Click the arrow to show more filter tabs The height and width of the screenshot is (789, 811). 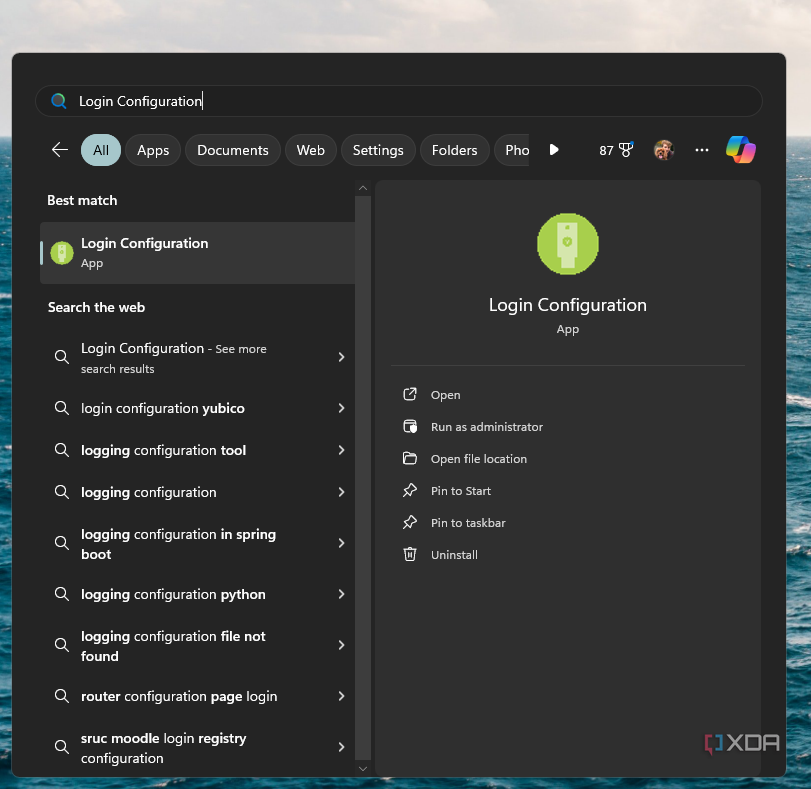click(x=554, y=150)
